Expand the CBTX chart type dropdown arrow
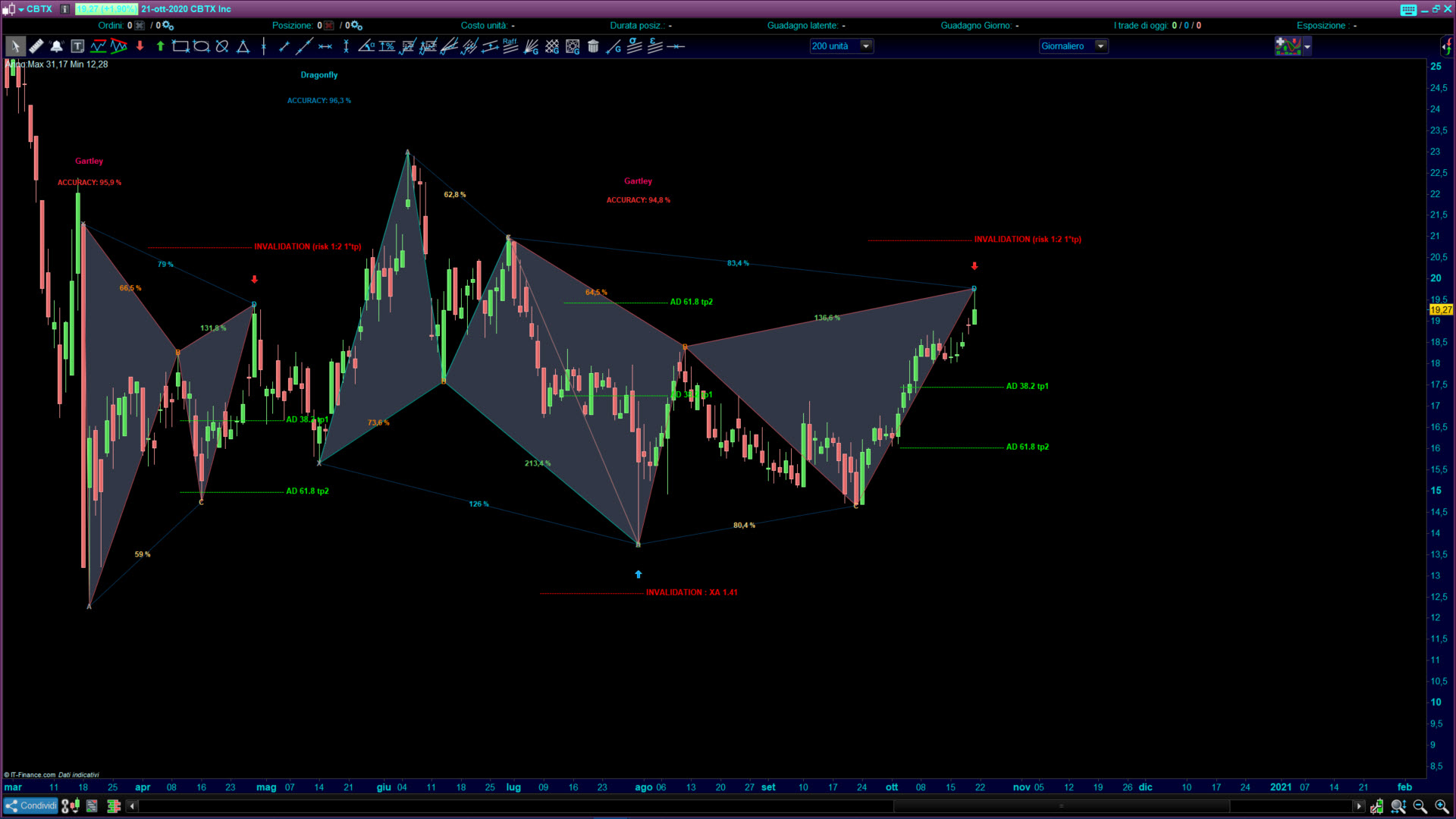The width and height of the screenshot is (1456, 819). tap(20, 9)
